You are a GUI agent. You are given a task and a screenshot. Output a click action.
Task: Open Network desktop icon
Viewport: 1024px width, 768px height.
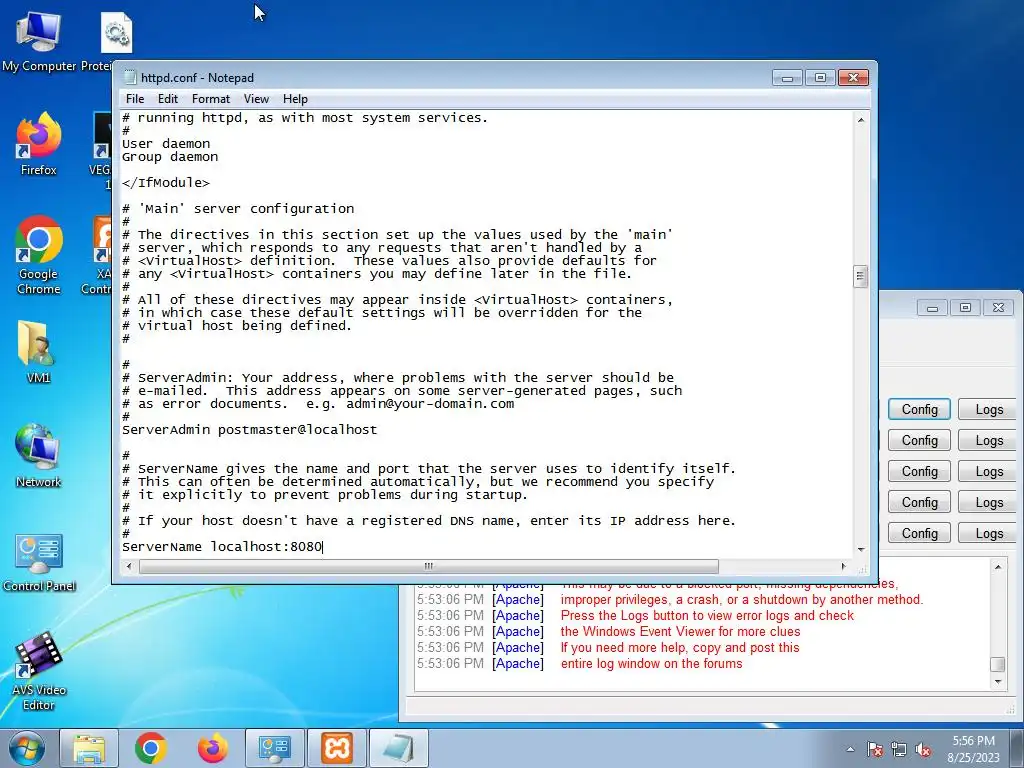pyautogui.click(x=39, y=456)
